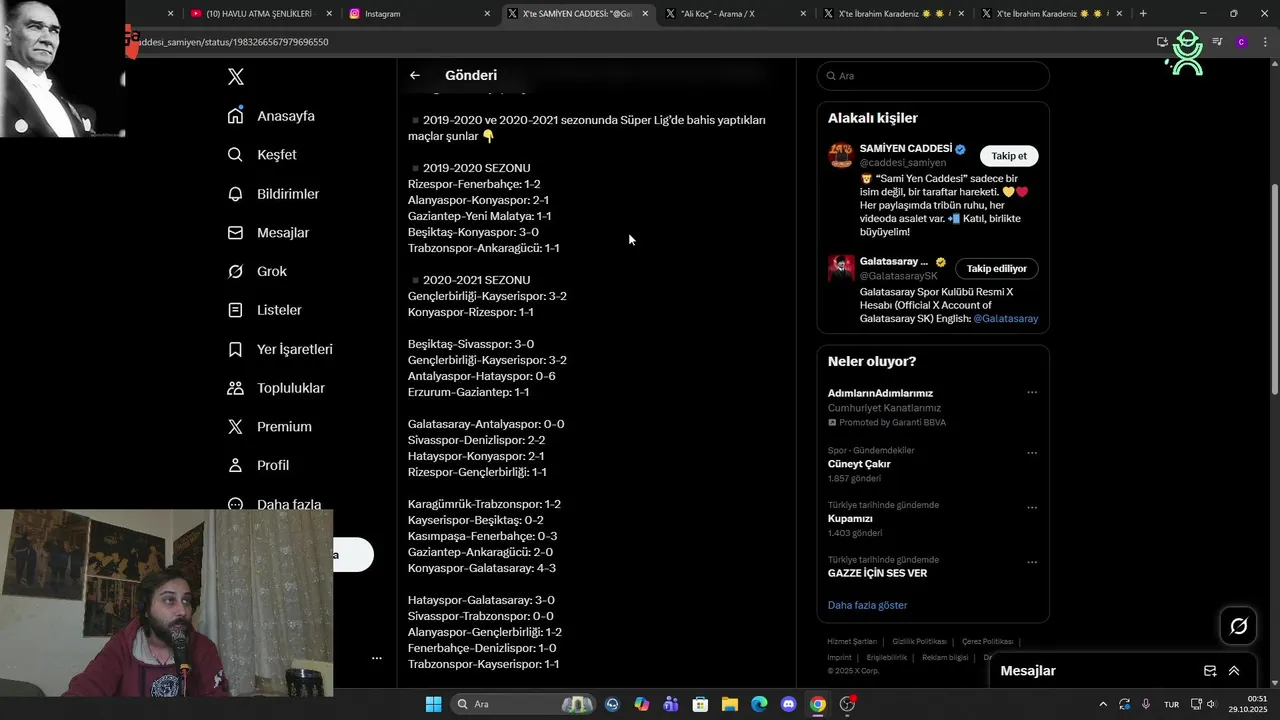The height and width of the screenshot is (720, 1280).
Task: Open more options for Cüneyt Çakır trend
Action: (x=1032, y=452)
